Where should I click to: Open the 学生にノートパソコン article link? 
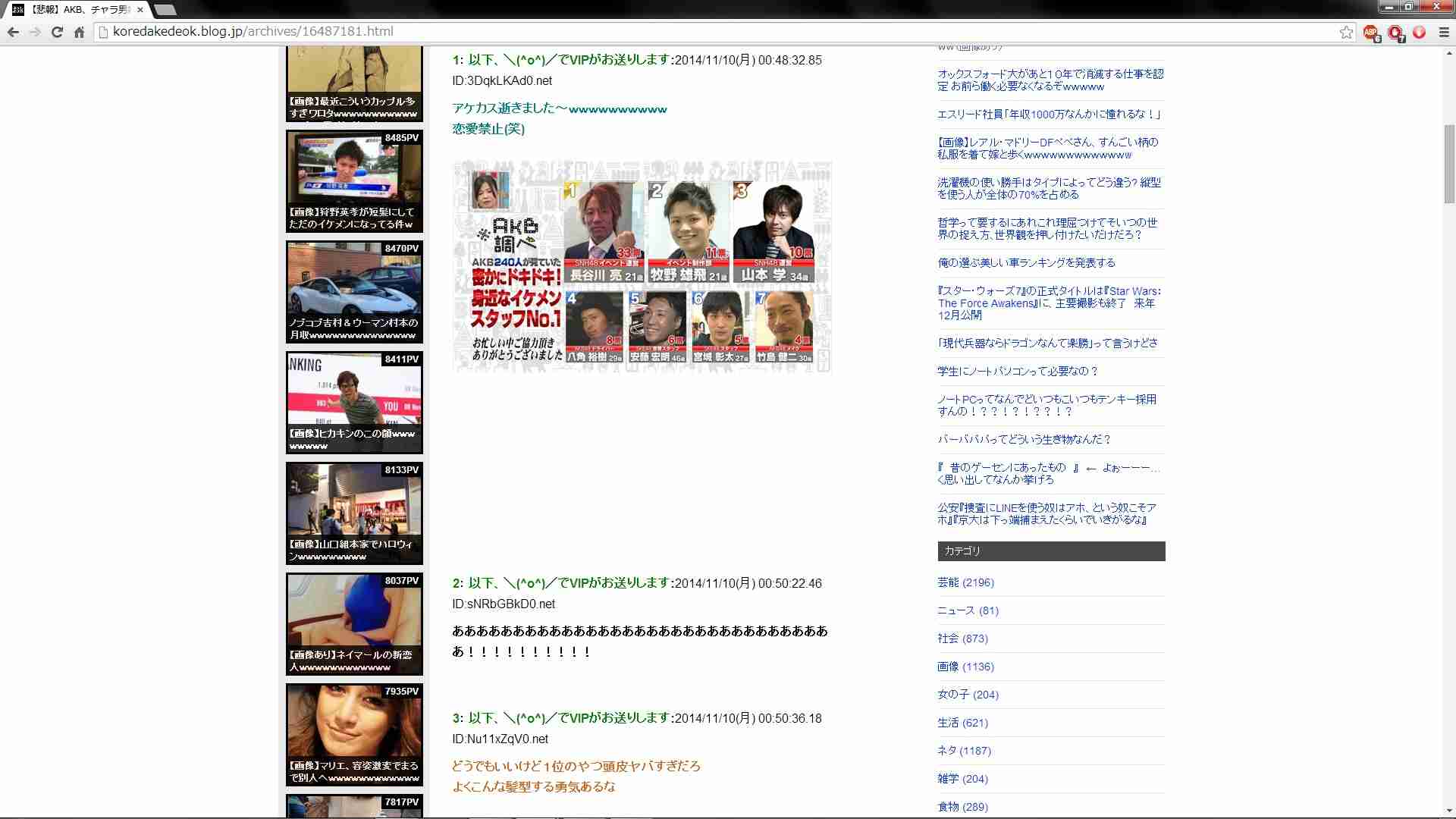point(1018,372)
